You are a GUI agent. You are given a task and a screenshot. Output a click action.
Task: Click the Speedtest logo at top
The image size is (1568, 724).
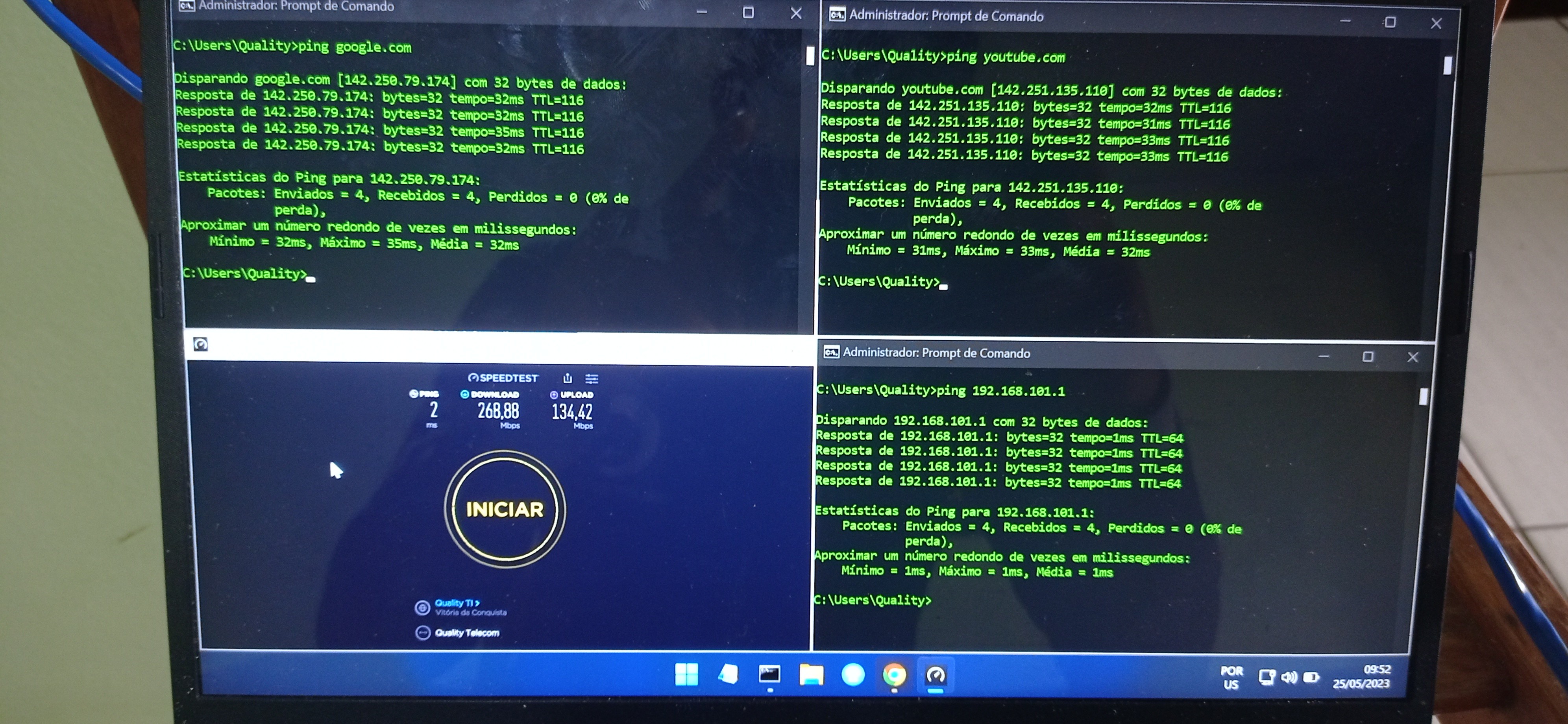[x=503, y=378]
